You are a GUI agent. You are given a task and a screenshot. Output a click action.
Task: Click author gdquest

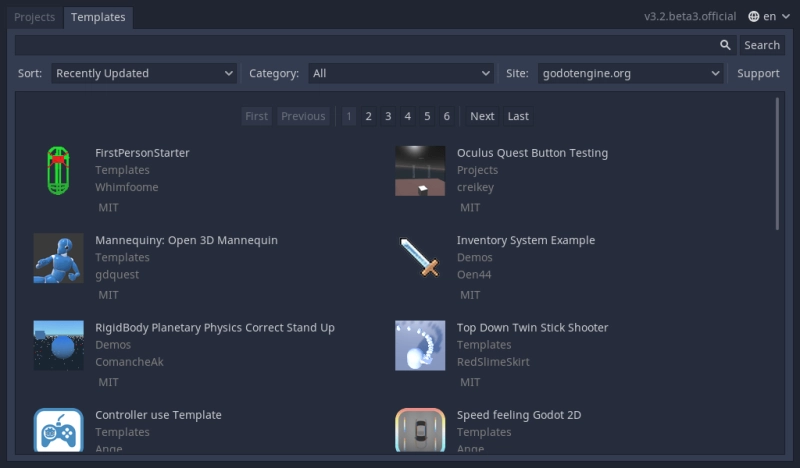click(x=117, y=275)
